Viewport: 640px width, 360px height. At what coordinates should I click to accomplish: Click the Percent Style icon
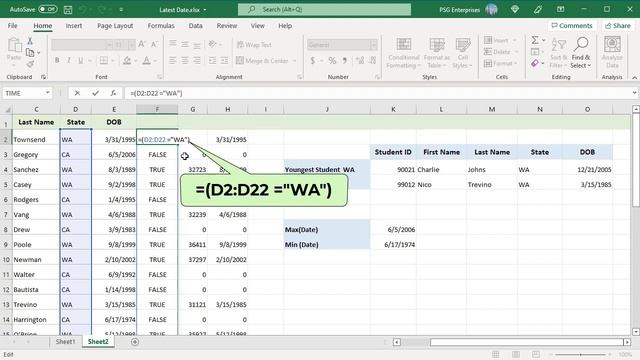[x=332, y=61]
